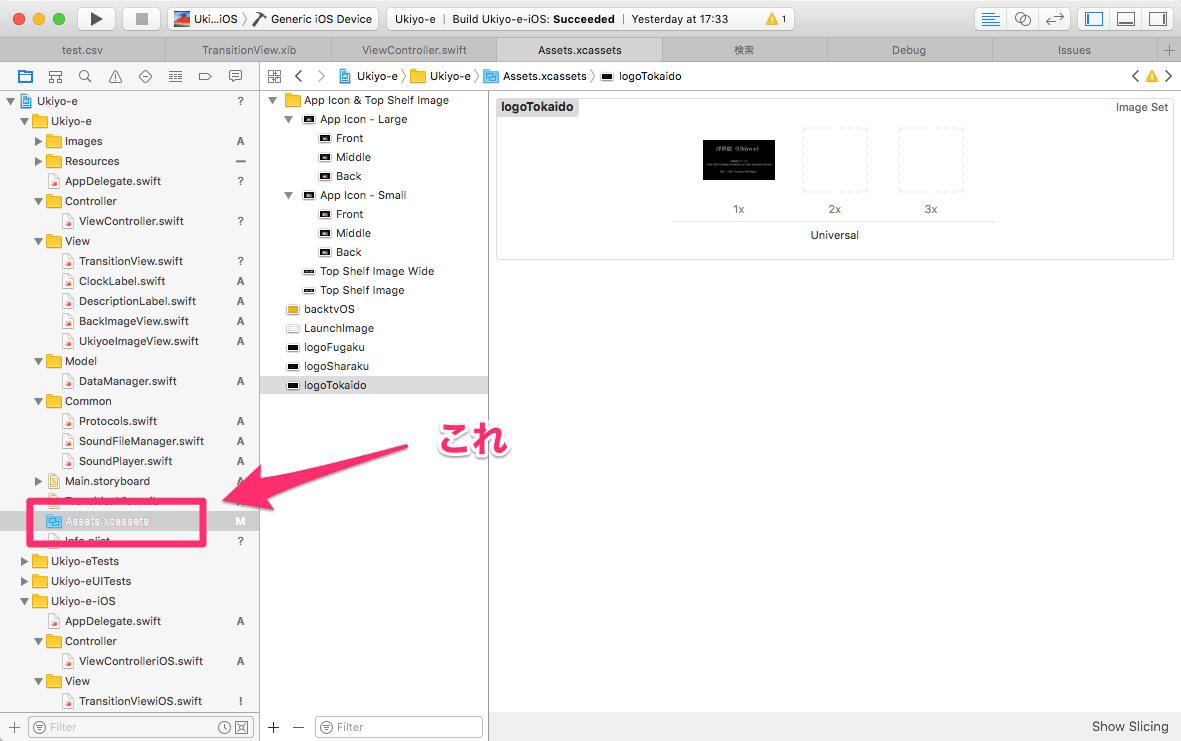The height and width of the screenshot is (741, 1181).
Task: Open the Version editor arrows icon
Action: click(1053, 17)
